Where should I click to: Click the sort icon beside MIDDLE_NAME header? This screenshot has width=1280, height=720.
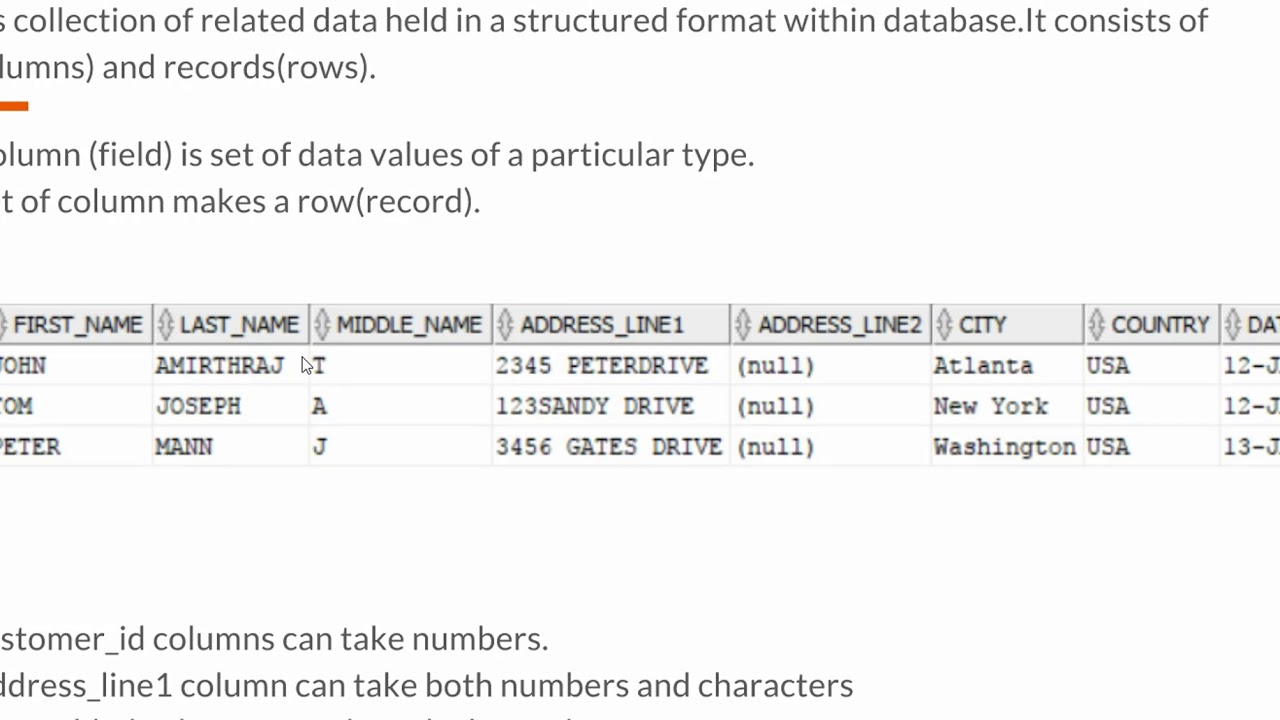pos(322,325)
